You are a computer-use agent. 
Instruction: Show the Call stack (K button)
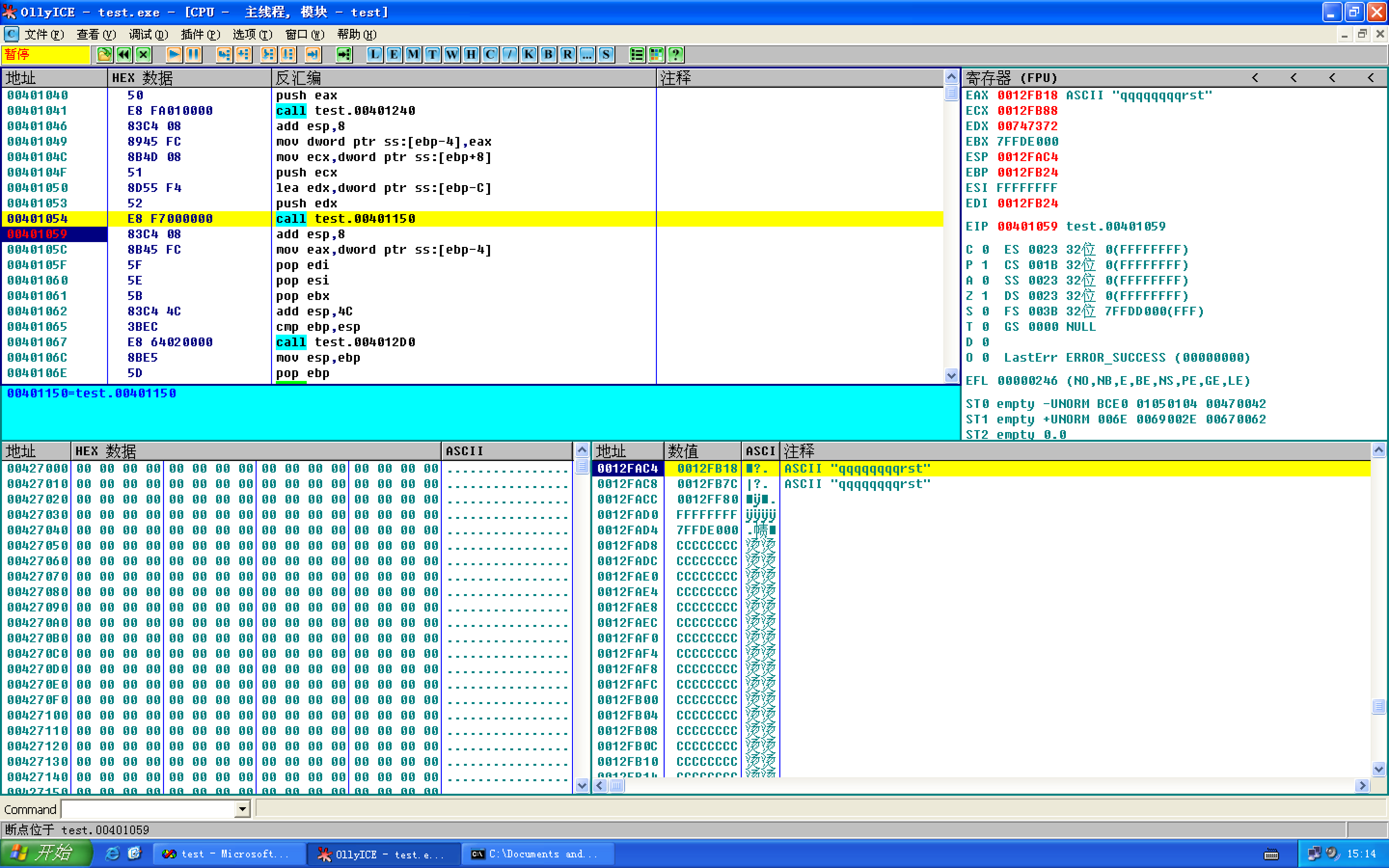(529, 54)
